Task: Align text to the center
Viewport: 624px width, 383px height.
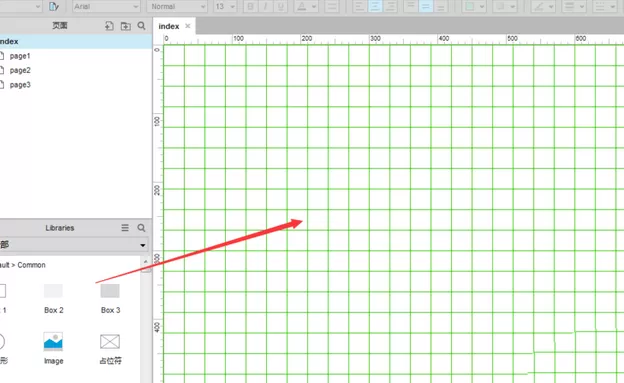Action: (375, 6)
